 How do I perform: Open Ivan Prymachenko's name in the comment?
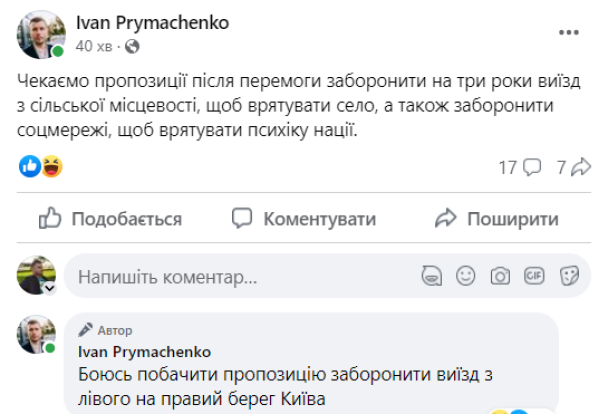click(129, 352)
